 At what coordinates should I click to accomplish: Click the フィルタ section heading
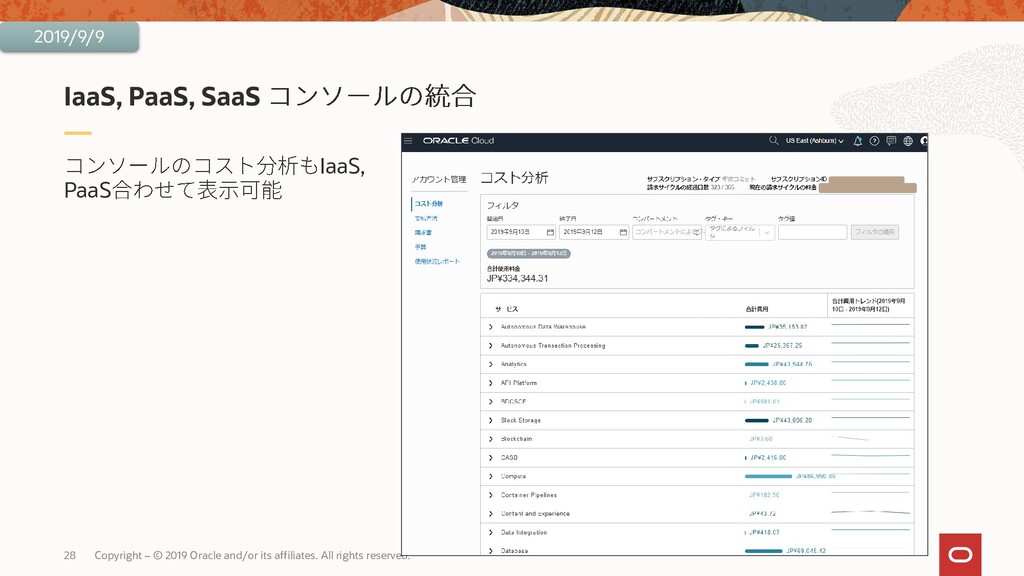503,205
